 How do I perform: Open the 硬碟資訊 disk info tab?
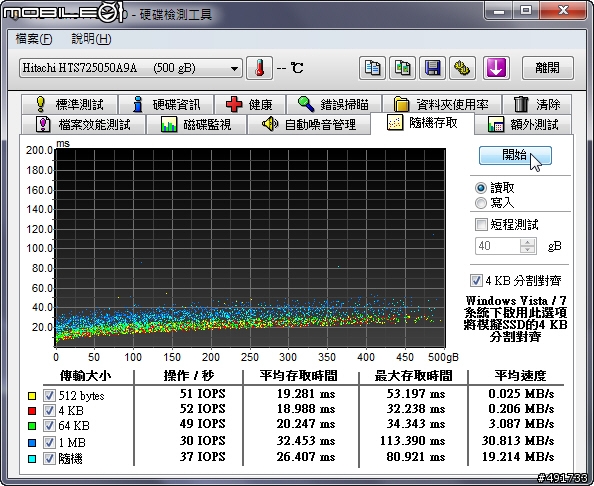pyautogui.click(x=166, y=104)
